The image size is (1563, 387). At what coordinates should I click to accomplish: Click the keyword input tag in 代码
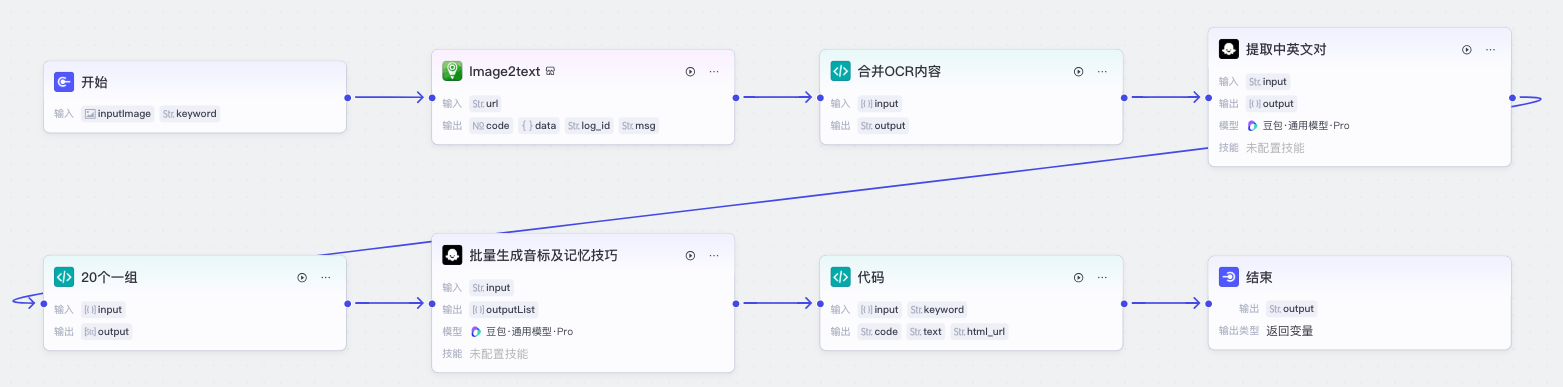[x=937, y=309]
